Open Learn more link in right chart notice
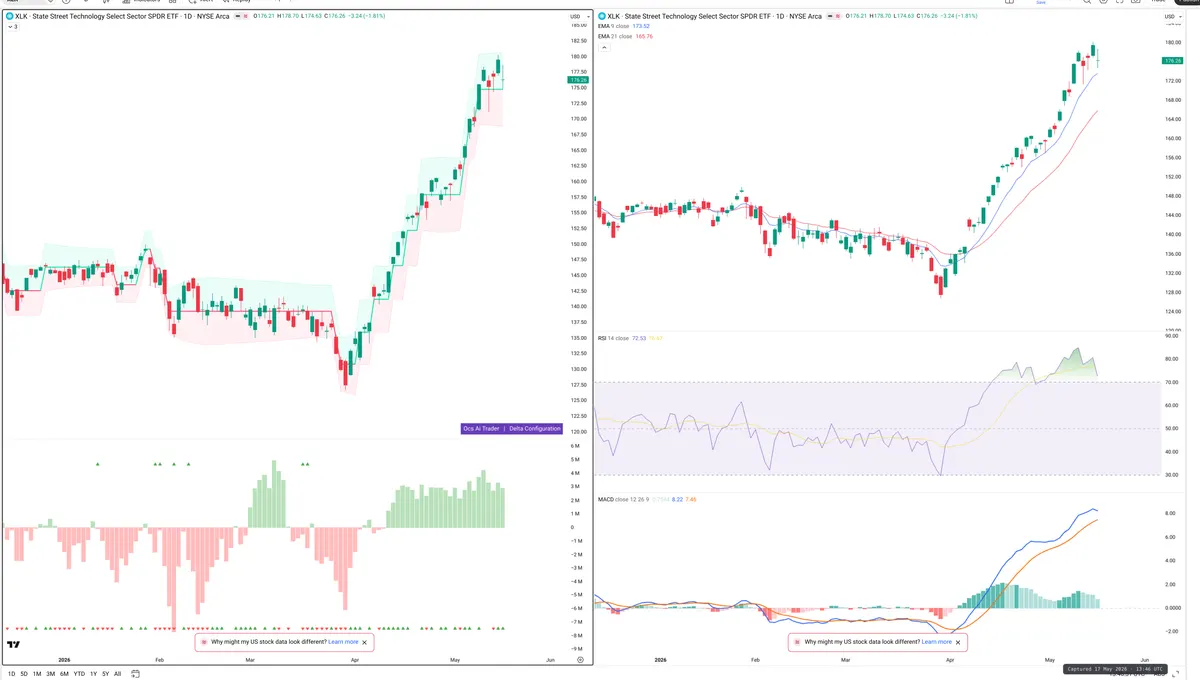This screenshot has width=1200, height=680. click(937, 642)
